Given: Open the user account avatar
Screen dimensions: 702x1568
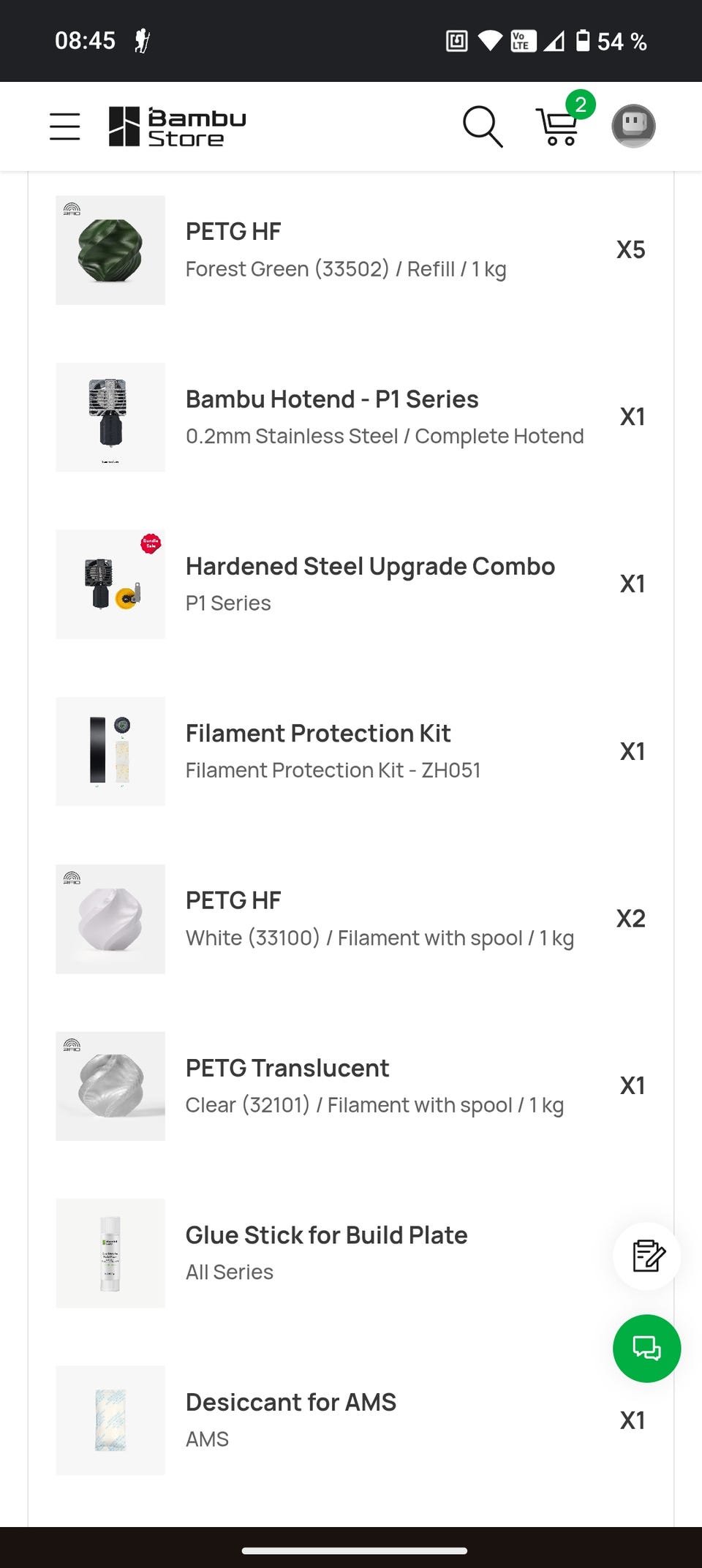Looking at the screenshot, I should pos(633,127).
